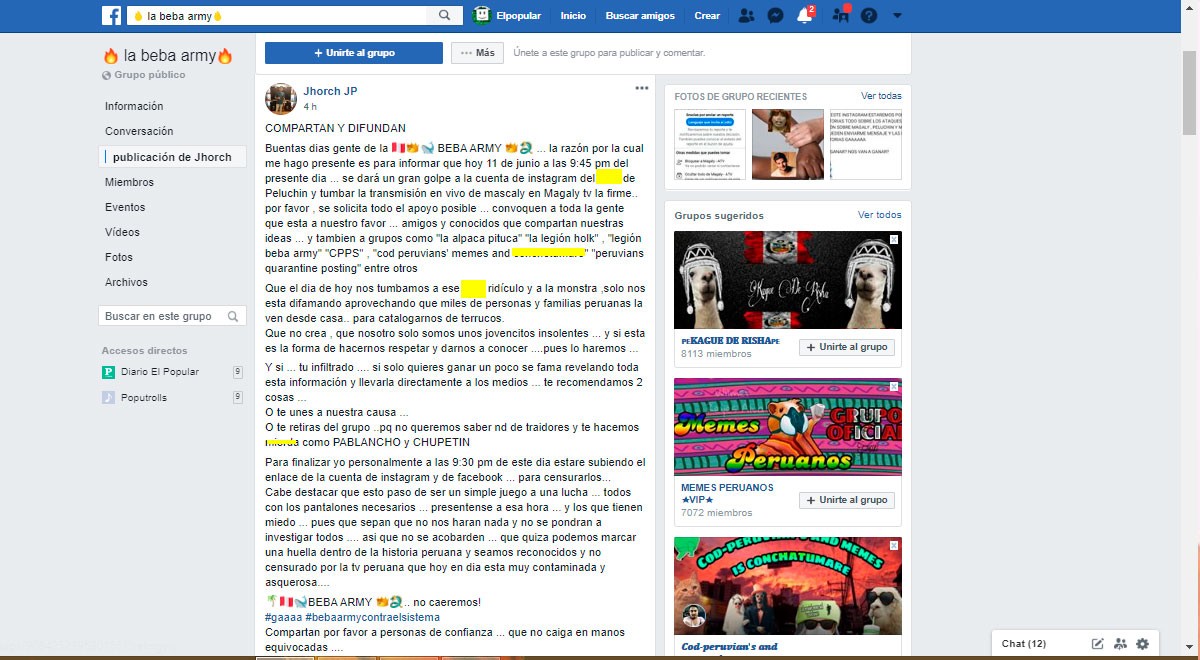Open the middle recent group photo with hands
This screenshot has width=1200, height=660.
click(x=787, y=144)
